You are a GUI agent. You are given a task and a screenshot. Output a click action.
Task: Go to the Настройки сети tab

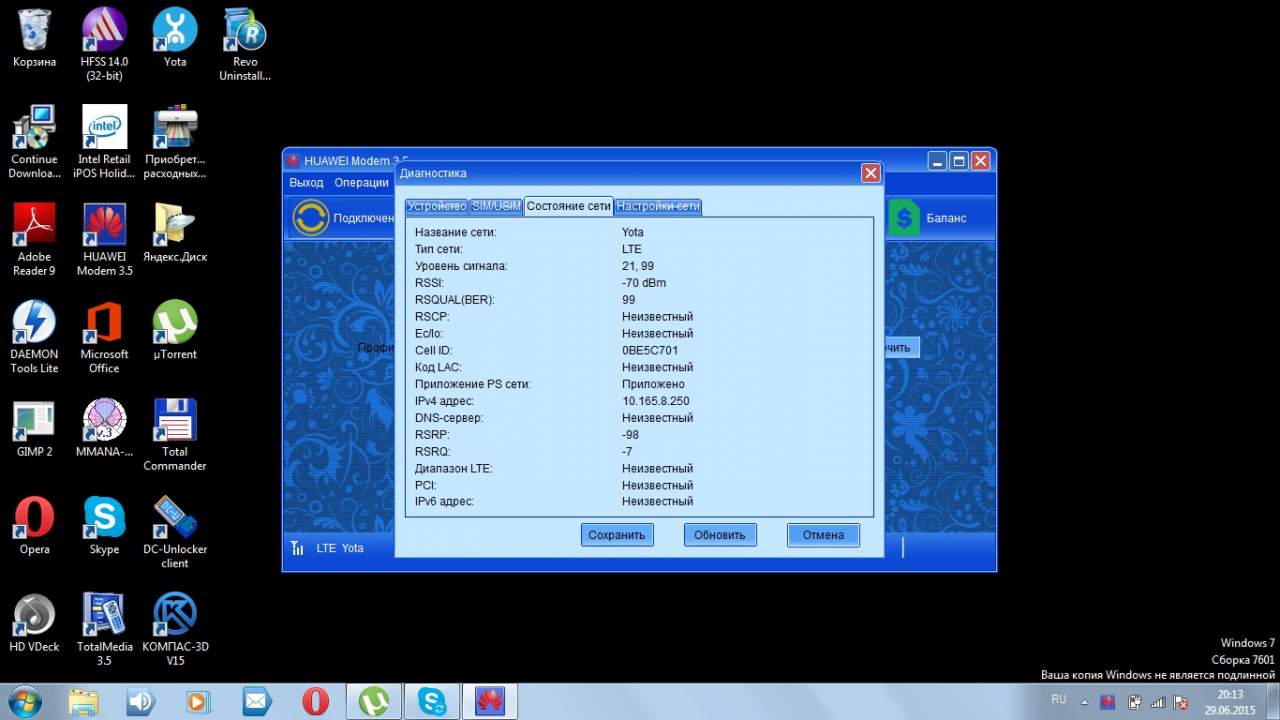[658, 206]
